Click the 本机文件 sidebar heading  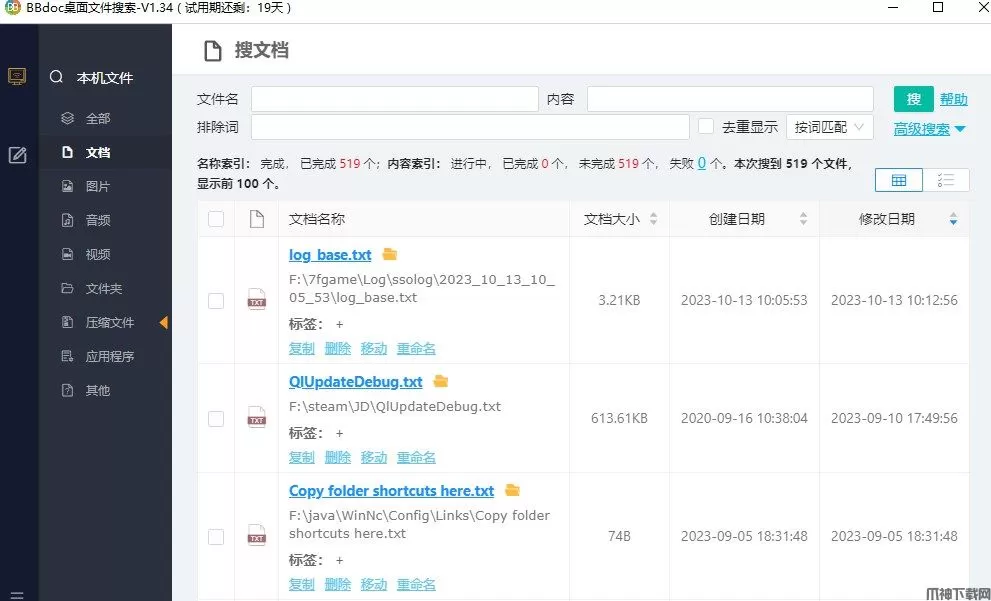tap(105, 78)
